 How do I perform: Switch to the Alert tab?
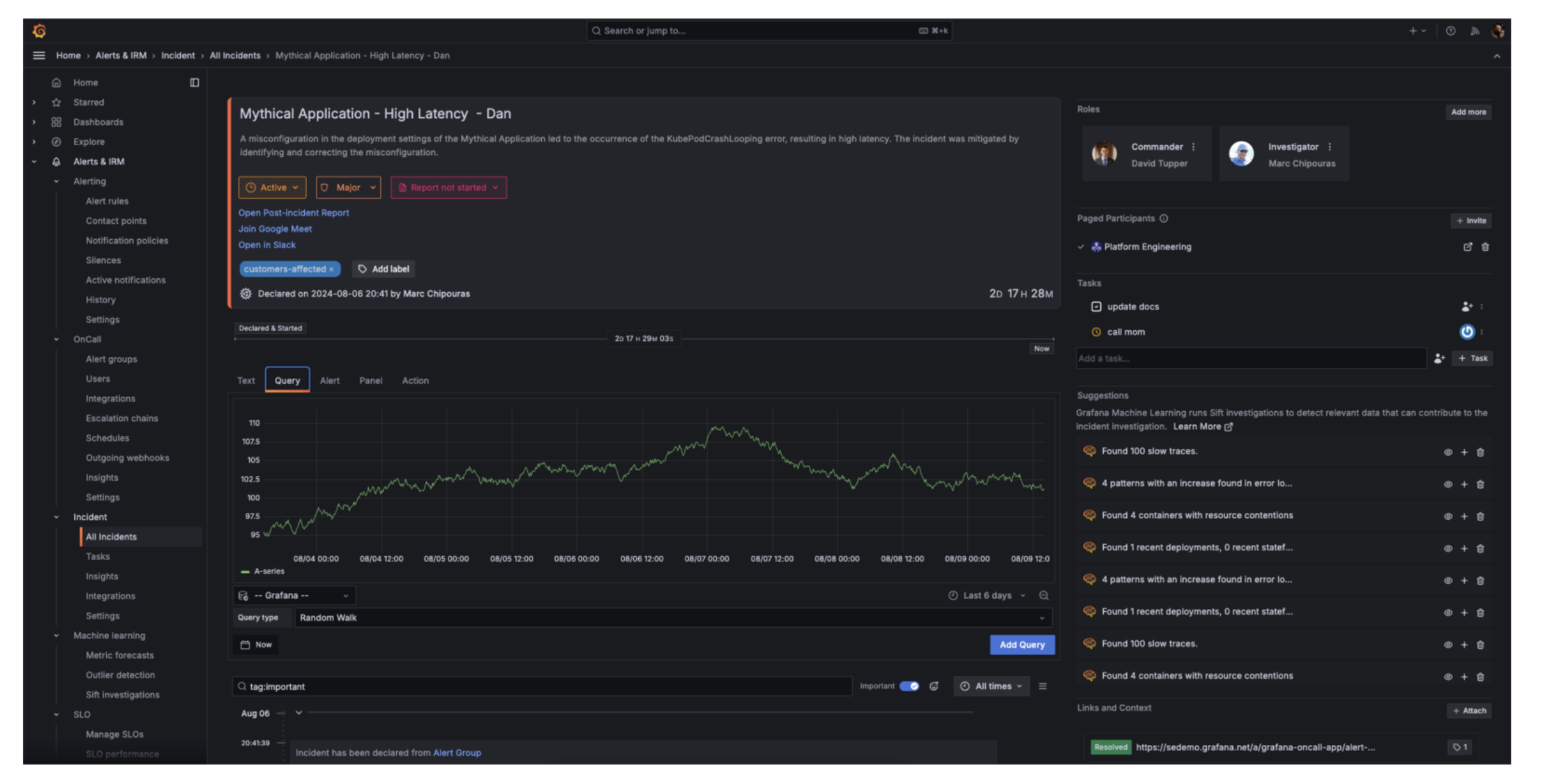click(329, 381)
